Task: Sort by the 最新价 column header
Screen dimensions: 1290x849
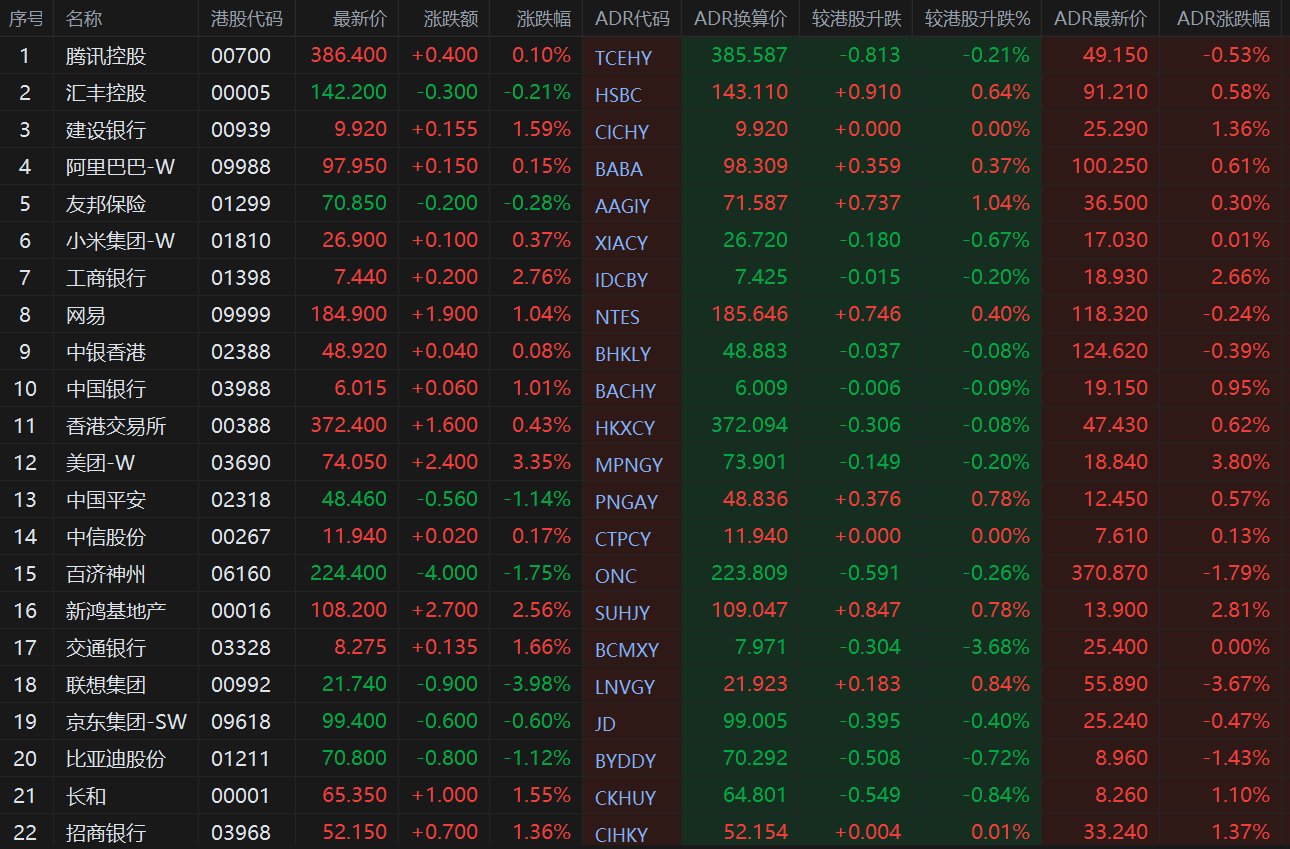Action: pyautogui.click(x=360, y=19)
